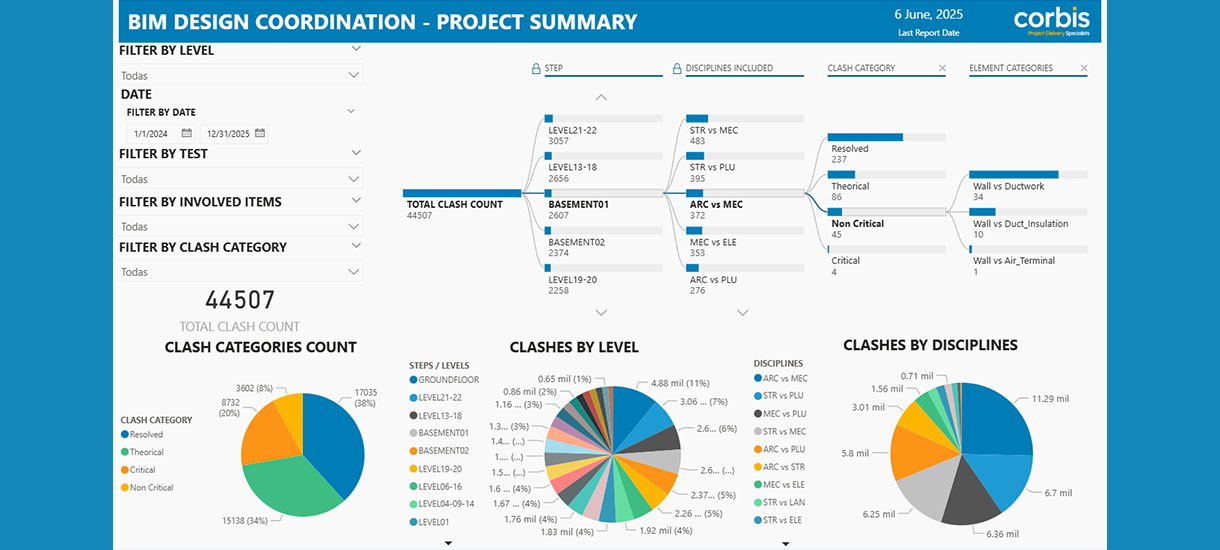The width and height of the screenshot is (1220, 550).
Task: Collapse the FILTER BY INVOLVED ITEMS header chevron
Action: coord(356,201)
